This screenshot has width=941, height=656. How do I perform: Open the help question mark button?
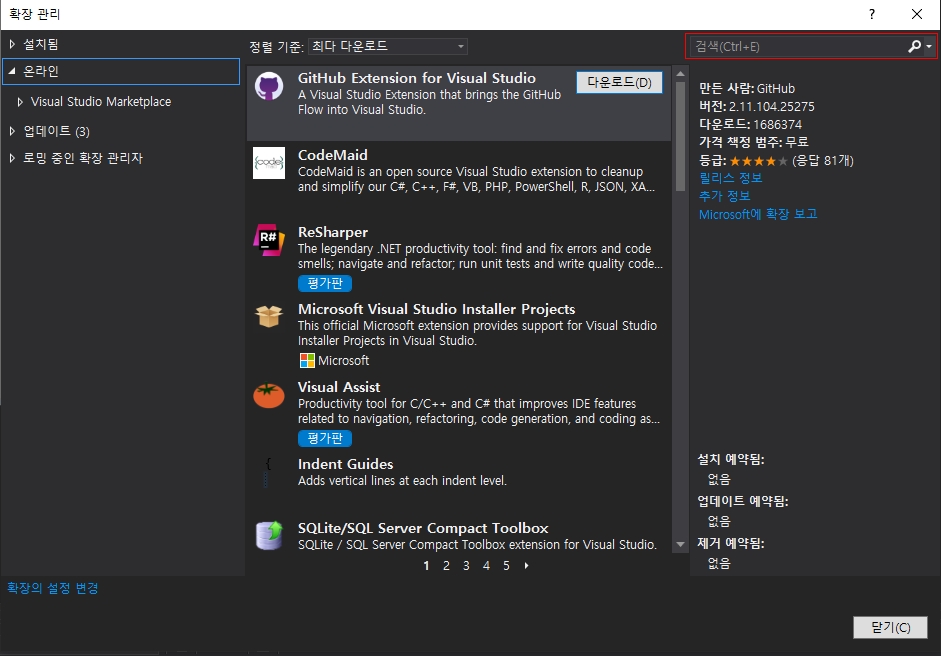pos(871,14)
